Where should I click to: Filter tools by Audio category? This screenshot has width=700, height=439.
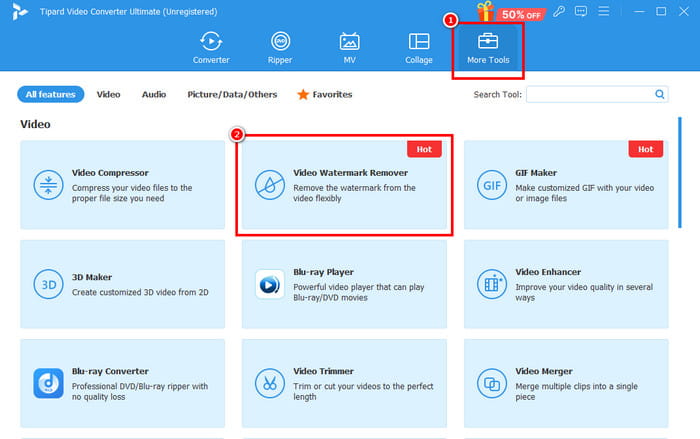(x=153, y=94)
